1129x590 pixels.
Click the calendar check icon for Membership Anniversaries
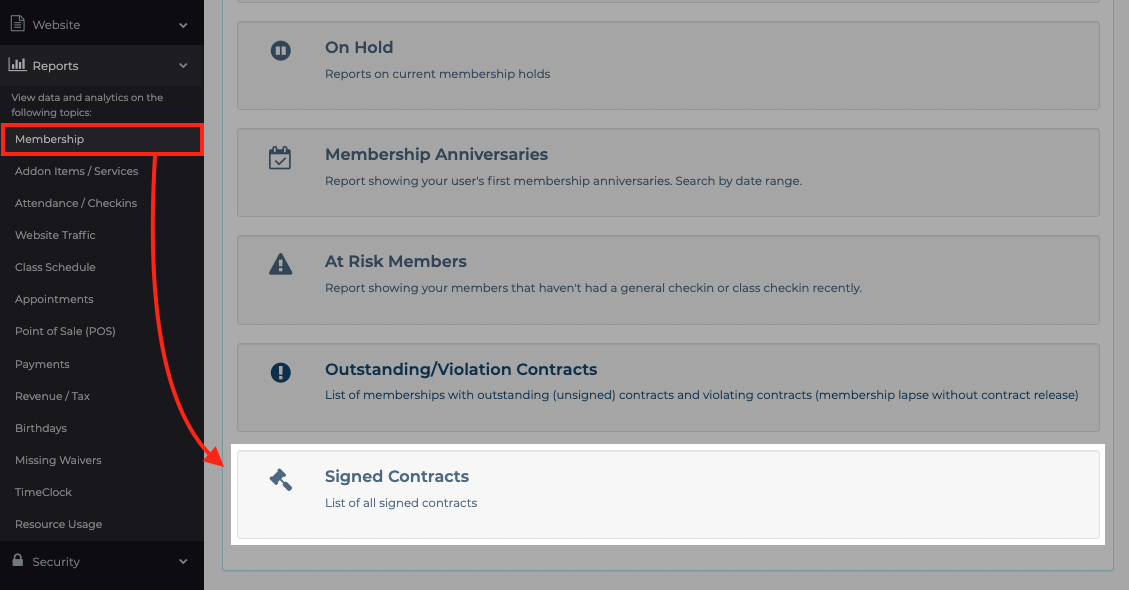(280, 158)
